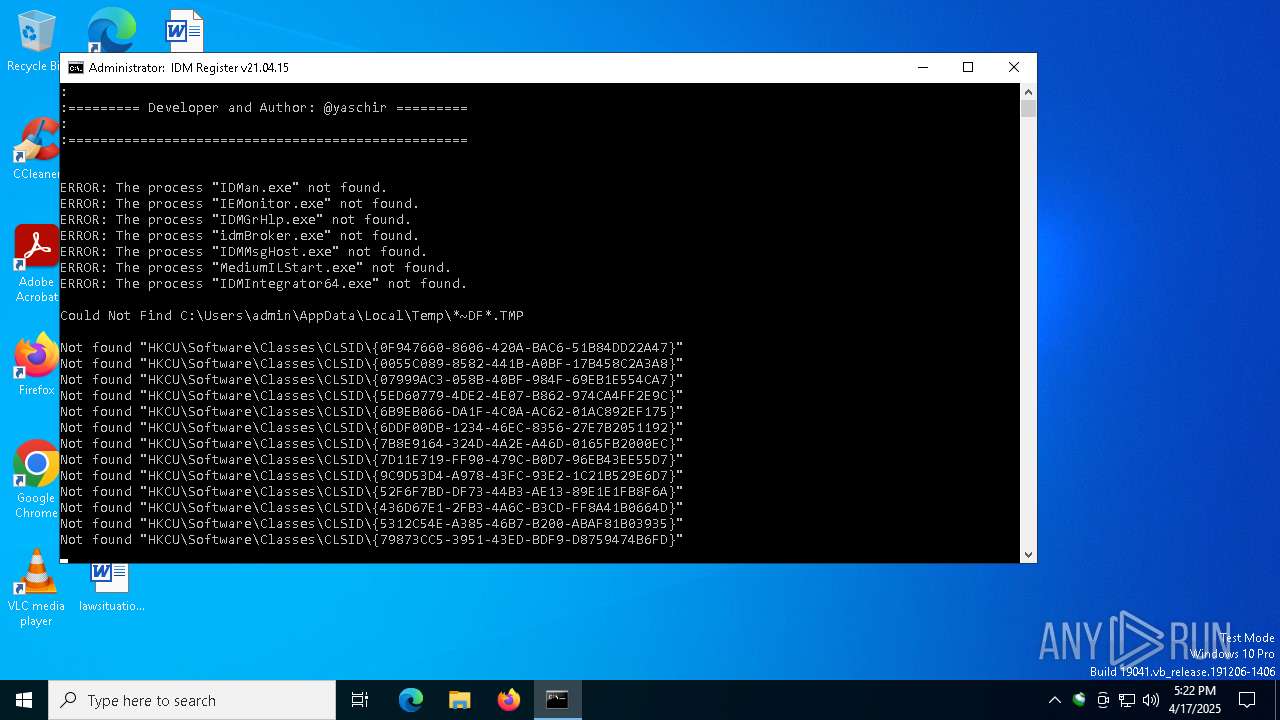1280x720 pixels.
Task: Click the "MediumILStart.exe" error line
Action: [x=256, y=268]
